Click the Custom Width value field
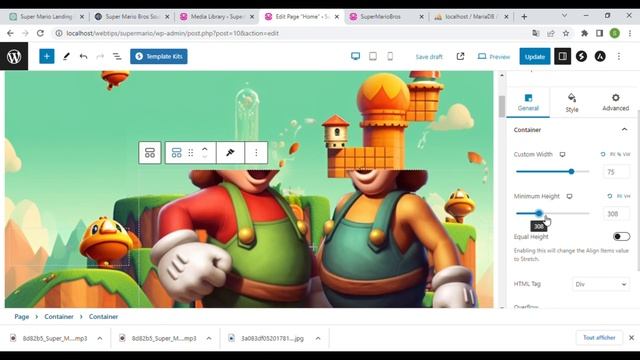This screenshot has width=640, height=360. click(x=616, y=172)
